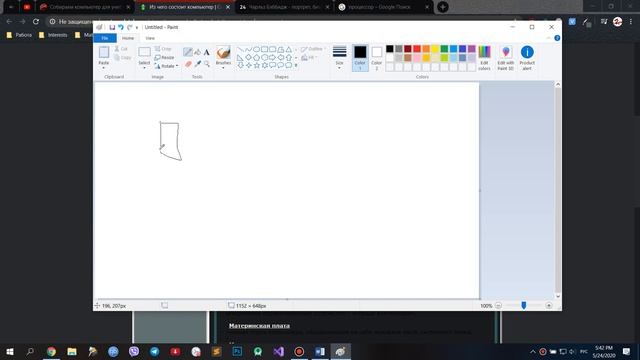
Task: Open Customize Quick Access Toolbar arrow
Action: (137, 27)
